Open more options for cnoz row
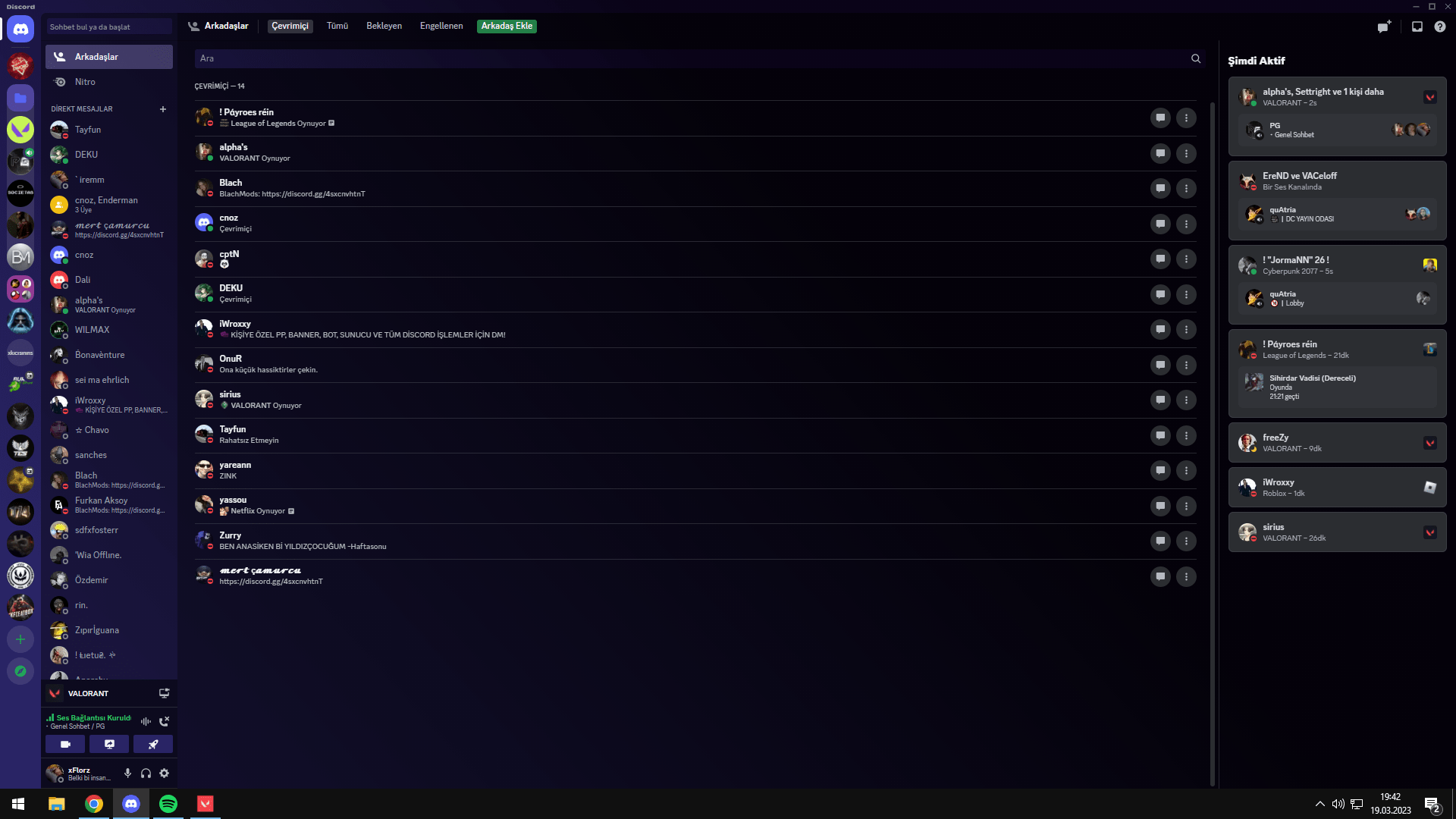This screenshot has width=1456, height=819. point(1186,224)
